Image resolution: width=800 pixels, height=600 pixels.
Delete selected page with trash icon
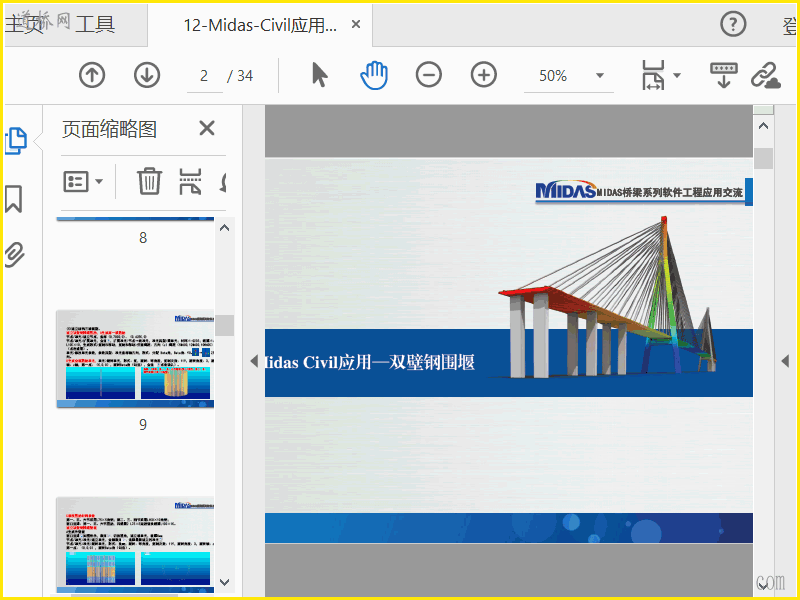coord(149,181)
